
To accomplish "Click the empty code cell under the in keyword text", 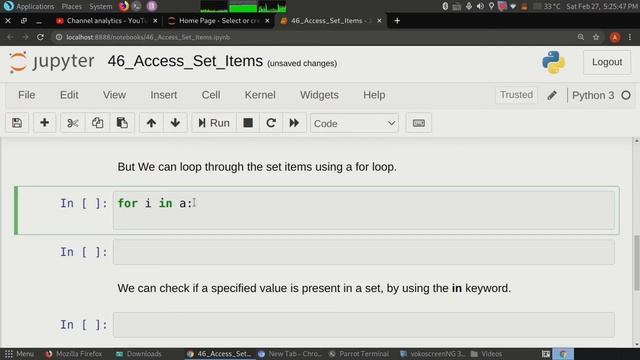I will pyautogui.click(x=364, y=324).
